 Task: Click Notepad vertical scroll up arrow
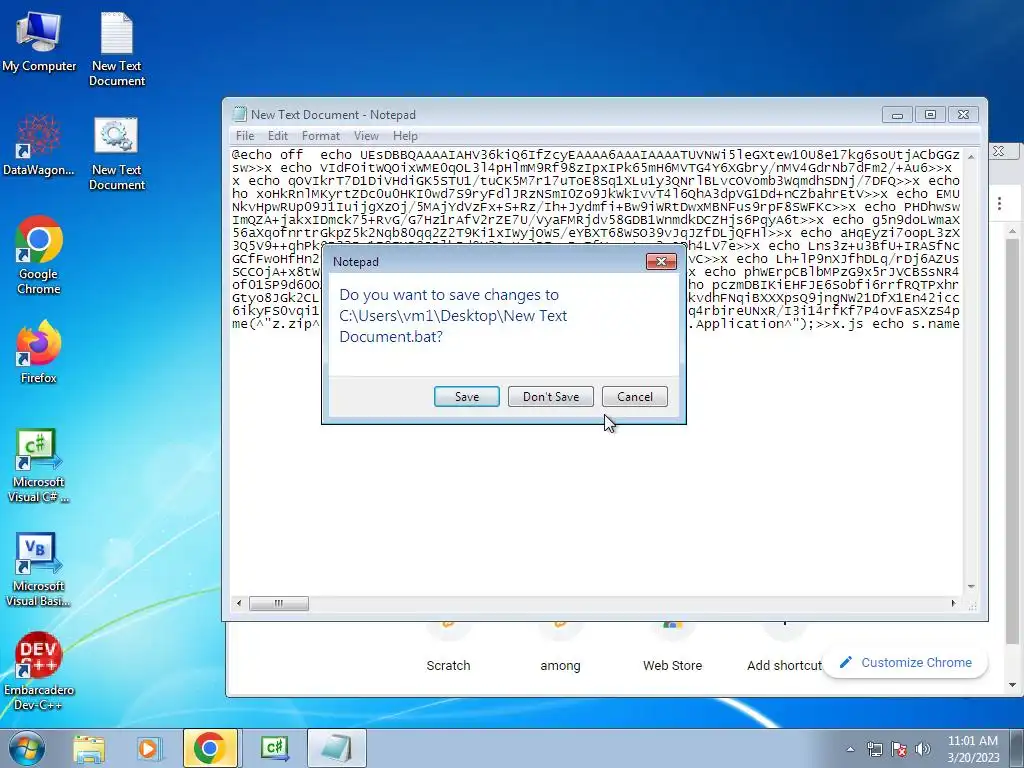971,157
